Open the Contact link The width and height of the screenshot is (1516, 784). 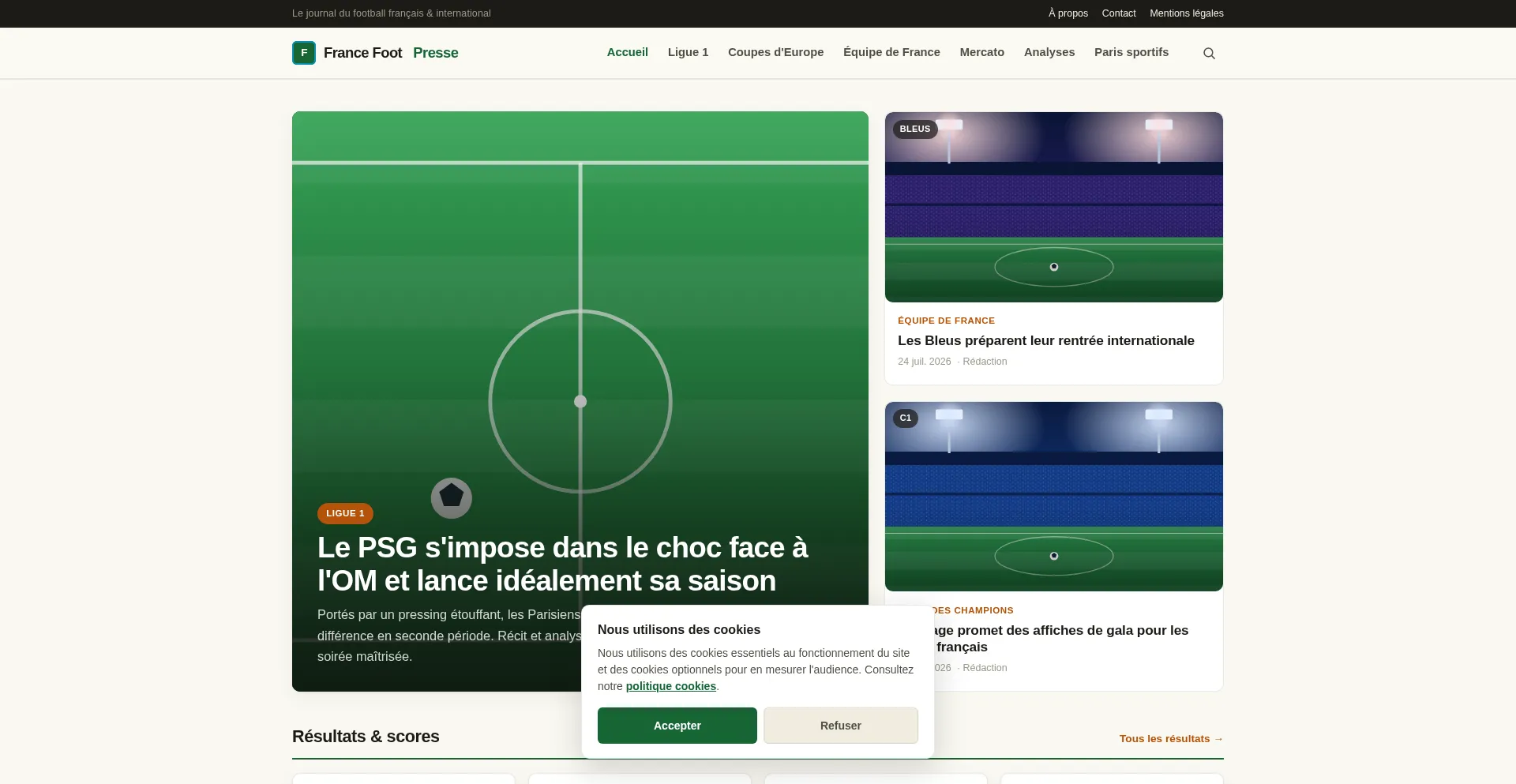pyautogui.click(x=1119, y=13)
